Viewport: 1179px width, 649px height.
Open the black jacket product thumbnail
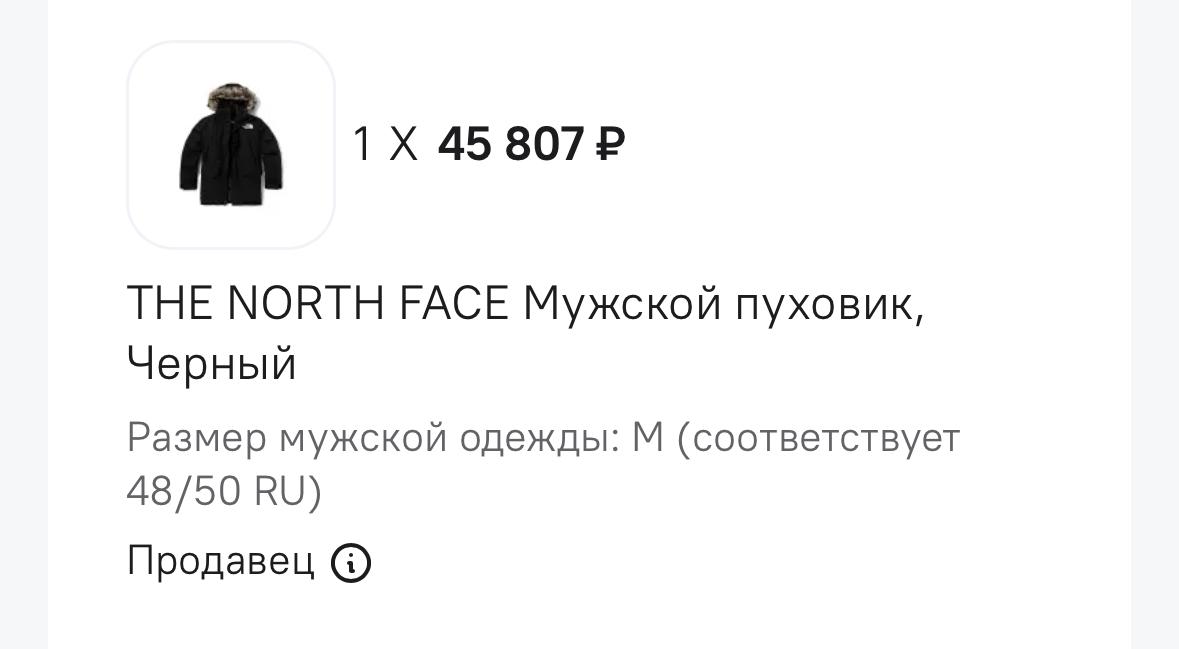(231, 145)
